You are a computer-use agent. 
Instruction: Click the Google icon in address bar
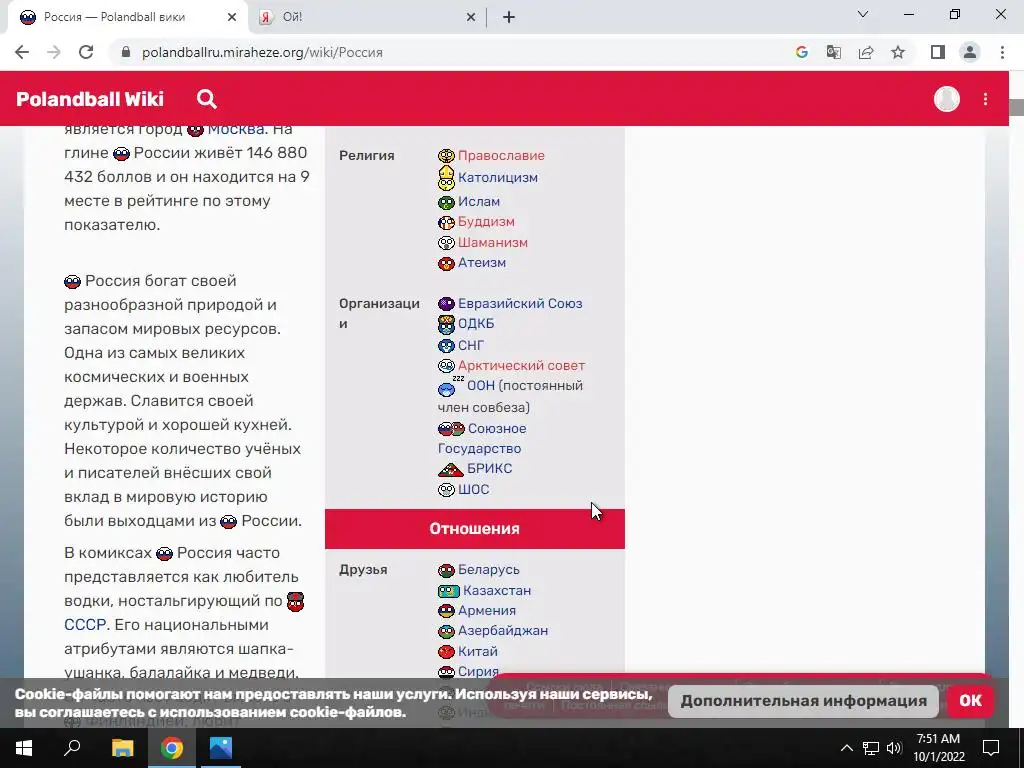pyautogui.click(x=801, y=52)
